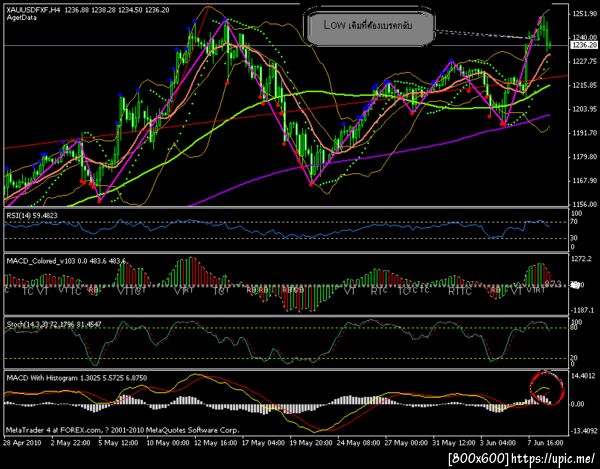Click price axis label 1215.85
Image resolution: width=600 pixels, height=469 pixels.
[585, 85]
